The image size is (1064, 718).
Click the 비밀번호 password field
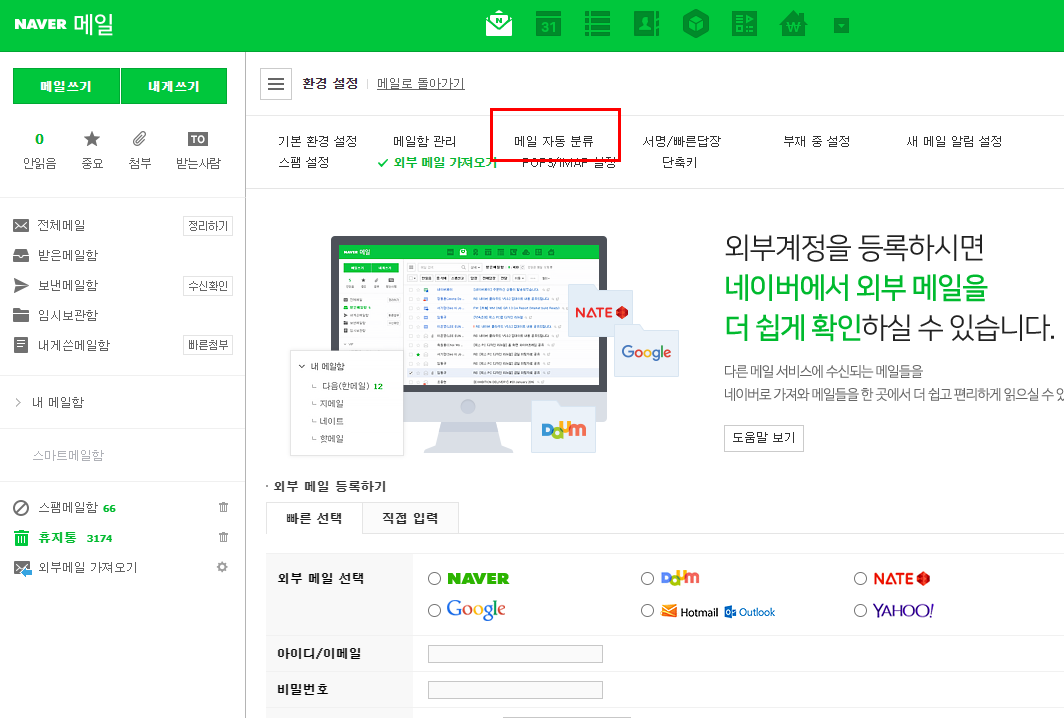click(515, 690)
